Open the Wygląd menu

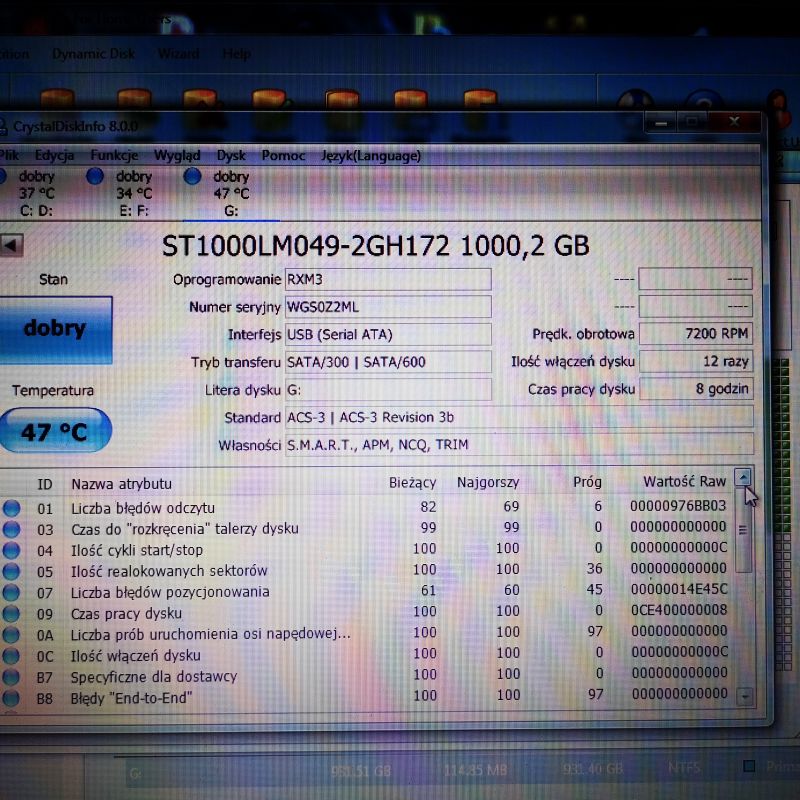coord(177,155)
